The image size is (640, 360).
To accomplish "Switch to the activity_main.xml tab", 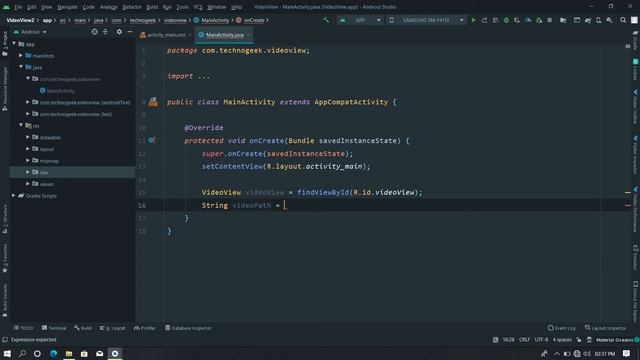I will pyautogui.click(x=165, y=35).
